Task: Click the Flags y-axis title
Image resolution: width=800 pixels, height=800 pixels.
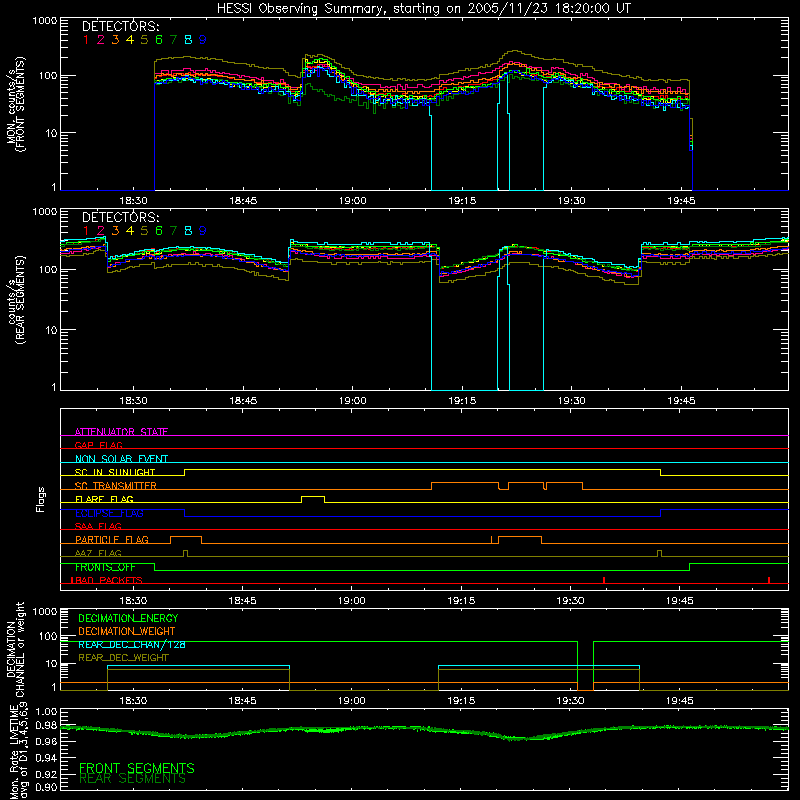Action: tap(41, 499)
